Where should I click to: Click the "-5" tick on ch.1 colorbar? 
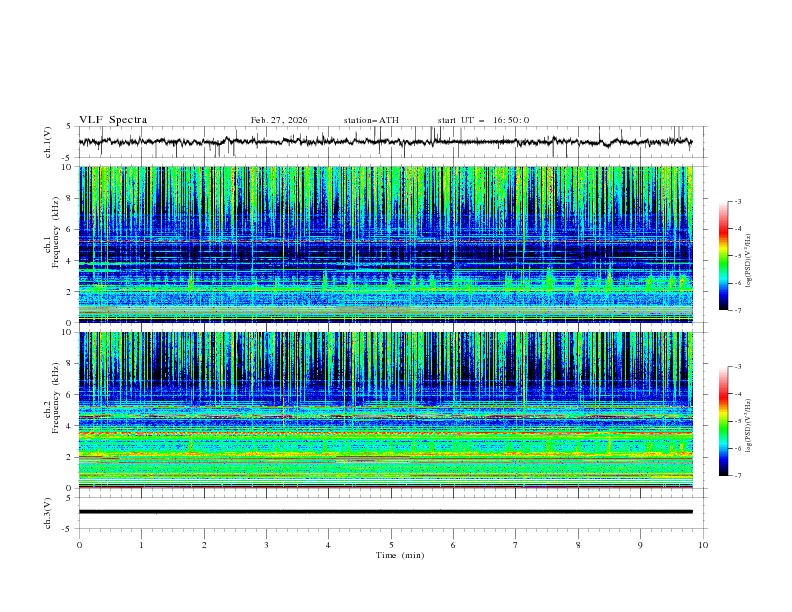[738, 256]
